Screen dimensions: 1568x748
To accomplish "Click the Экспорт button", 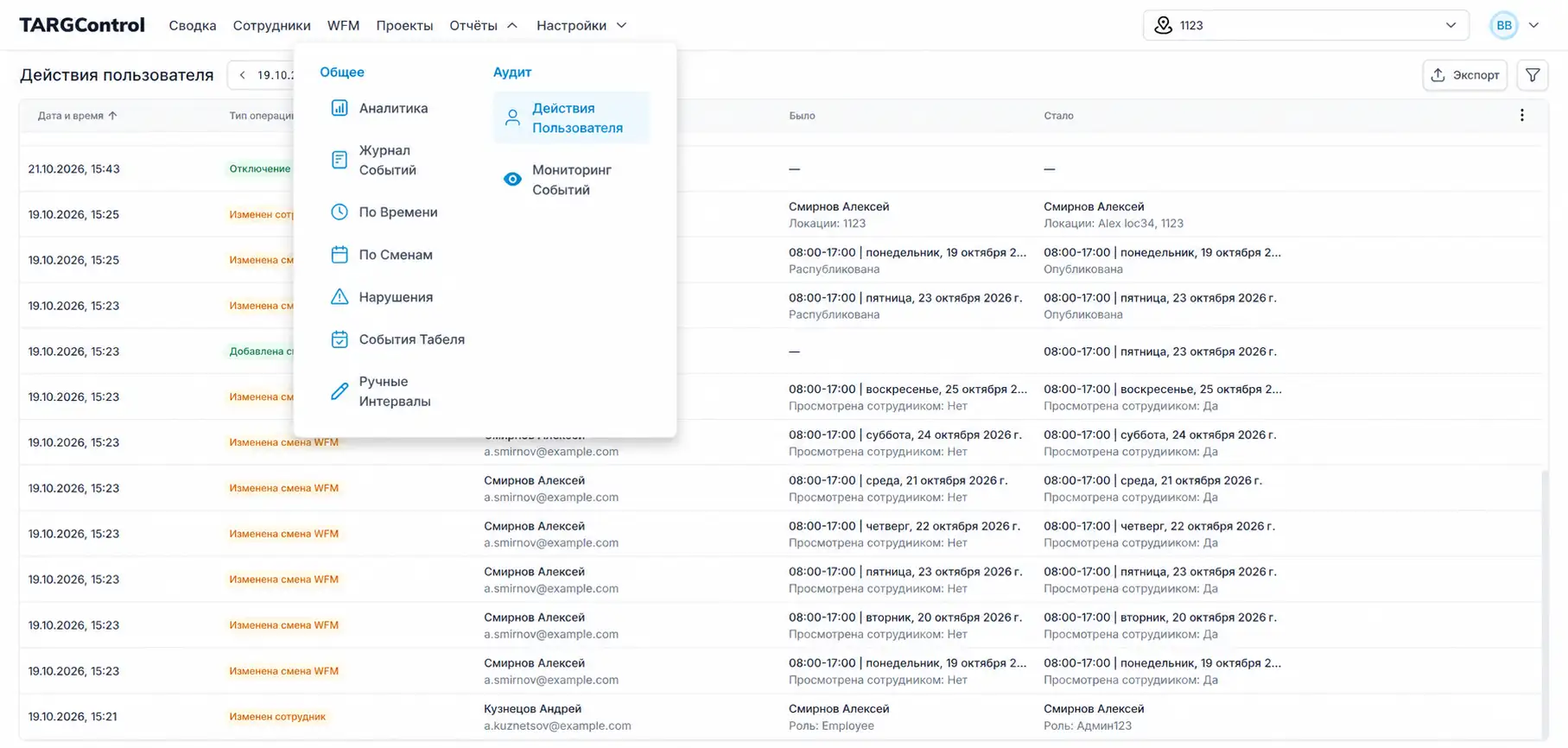I will click(x=1464, y=75).
